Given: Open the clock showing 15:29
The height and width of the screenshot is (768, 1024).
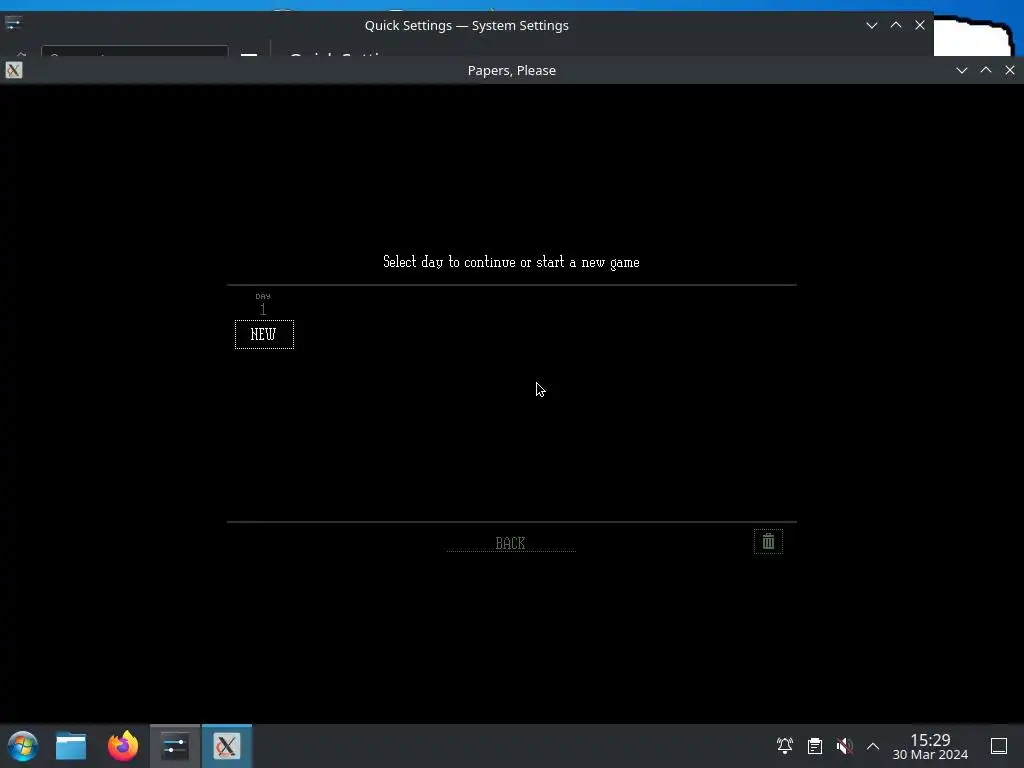Looking at the screenshot, I should click(930, 746).
